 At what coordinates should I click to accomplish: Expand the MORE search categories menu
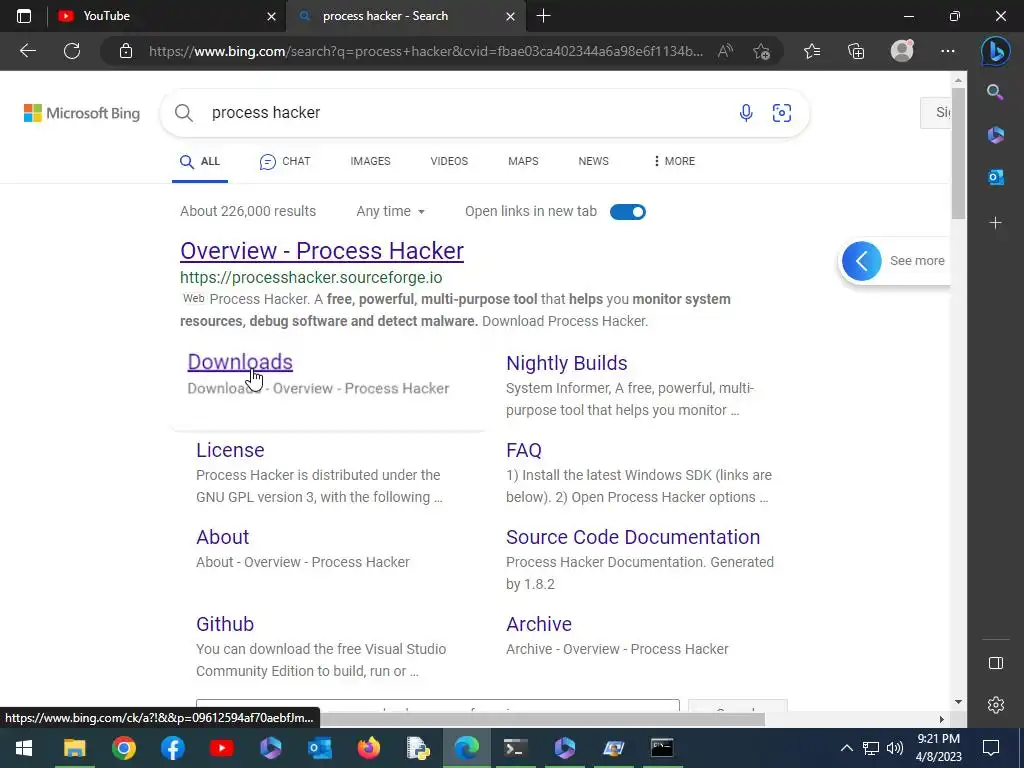click(x=674, y=161)
